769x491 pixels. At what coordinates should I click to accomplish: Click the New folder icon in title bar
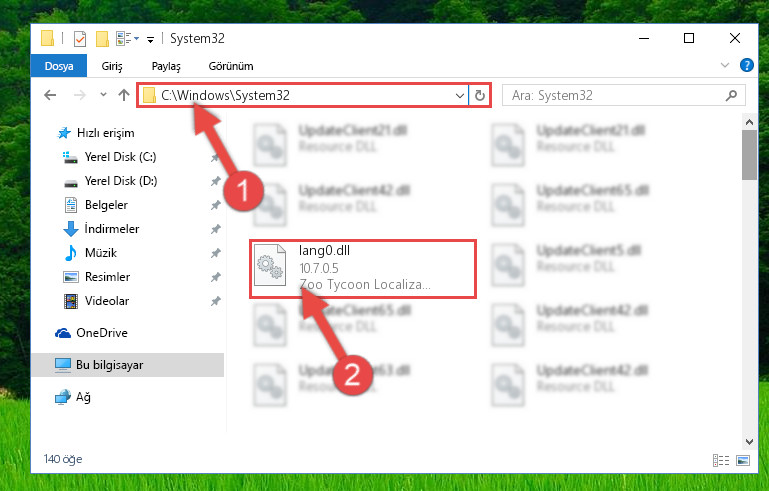coord(102,38)
